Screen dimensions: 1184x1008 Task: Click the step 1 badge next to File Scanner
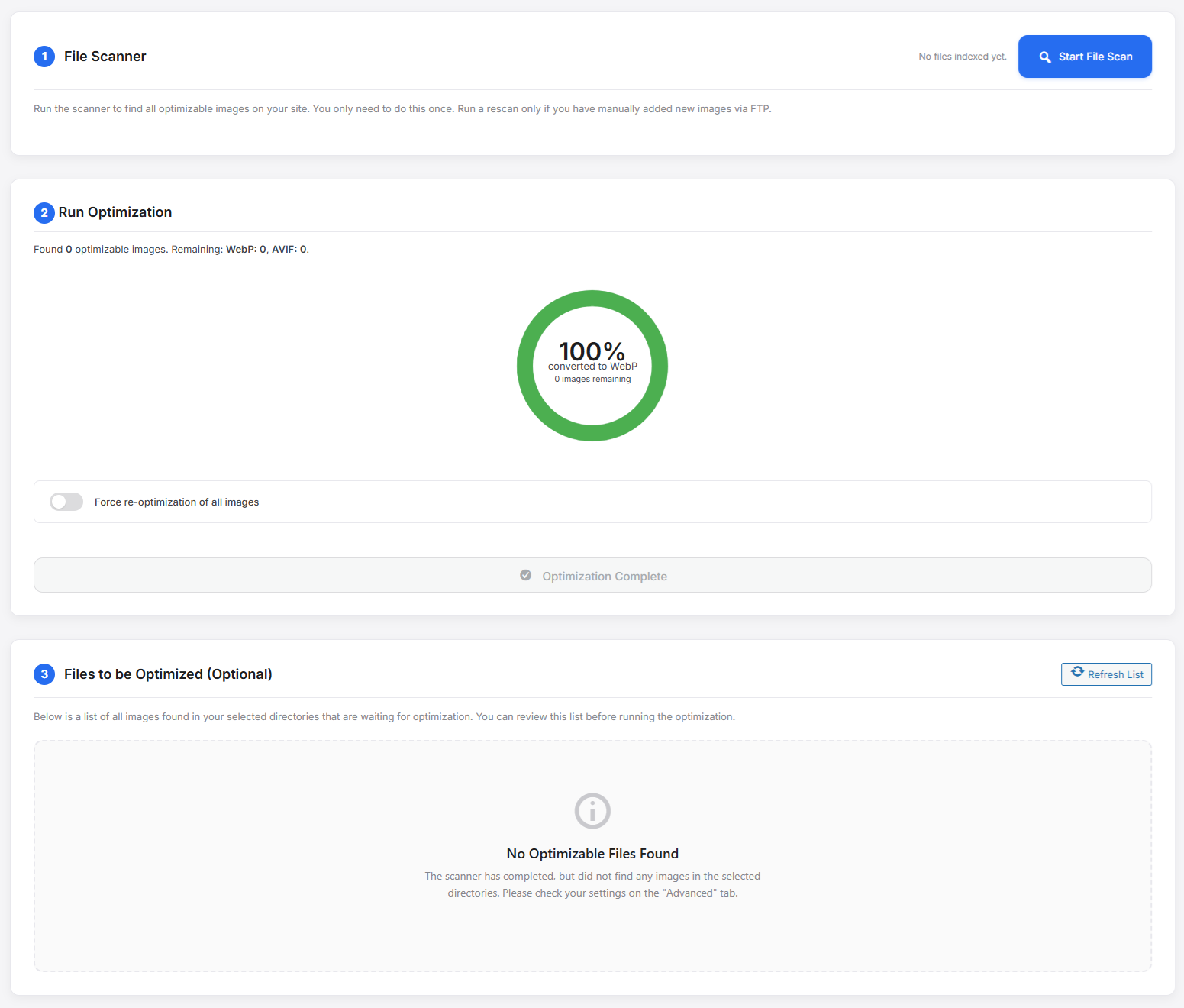[44, 57]
